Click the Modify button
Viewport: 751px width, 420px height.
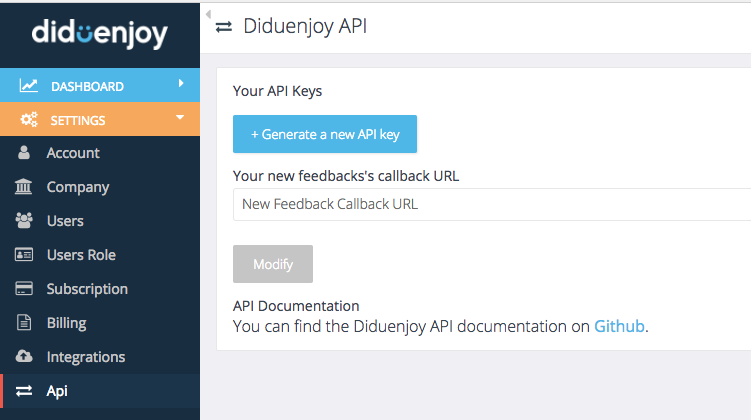coord(273,264)
